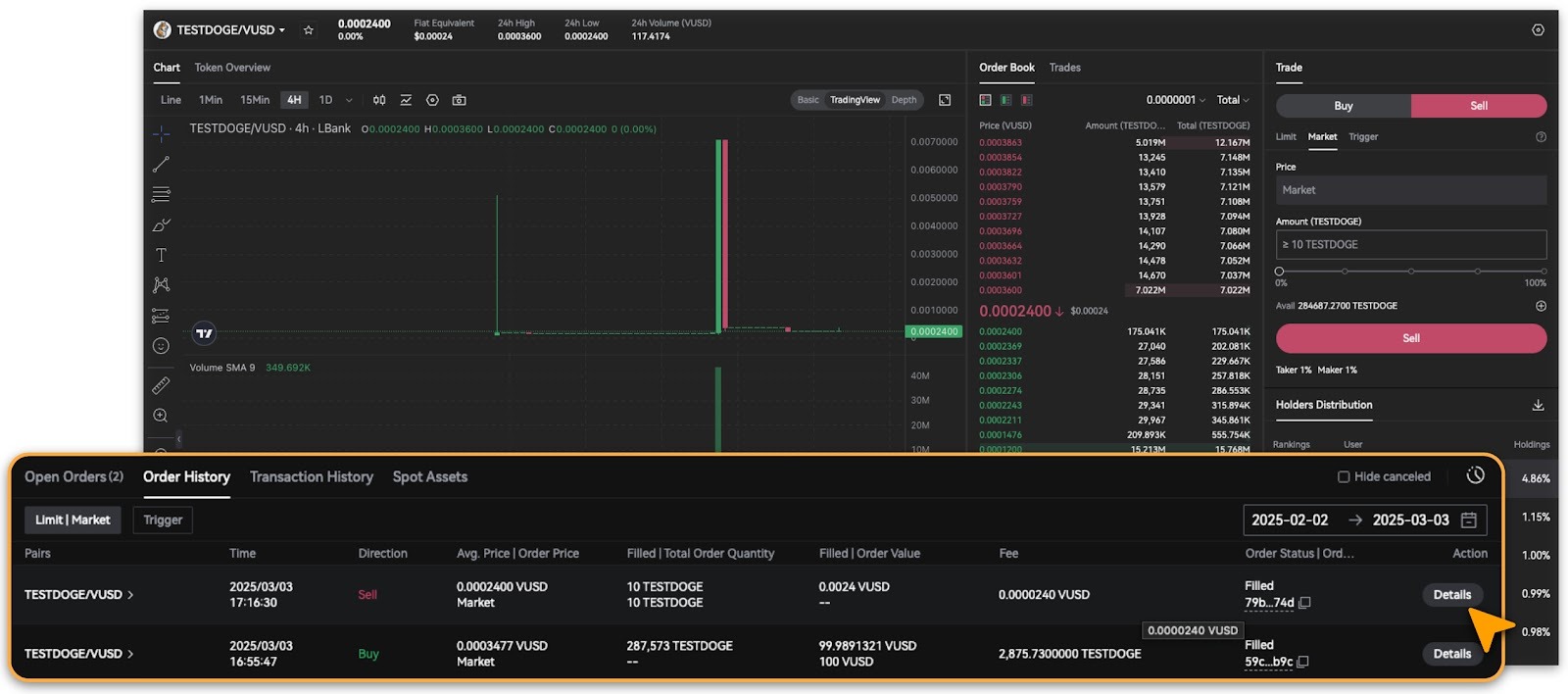The width and height of the screenshot is (1568, 694).
Task: Expand the chart to fullscreen
Action: (x=945, y=100)
